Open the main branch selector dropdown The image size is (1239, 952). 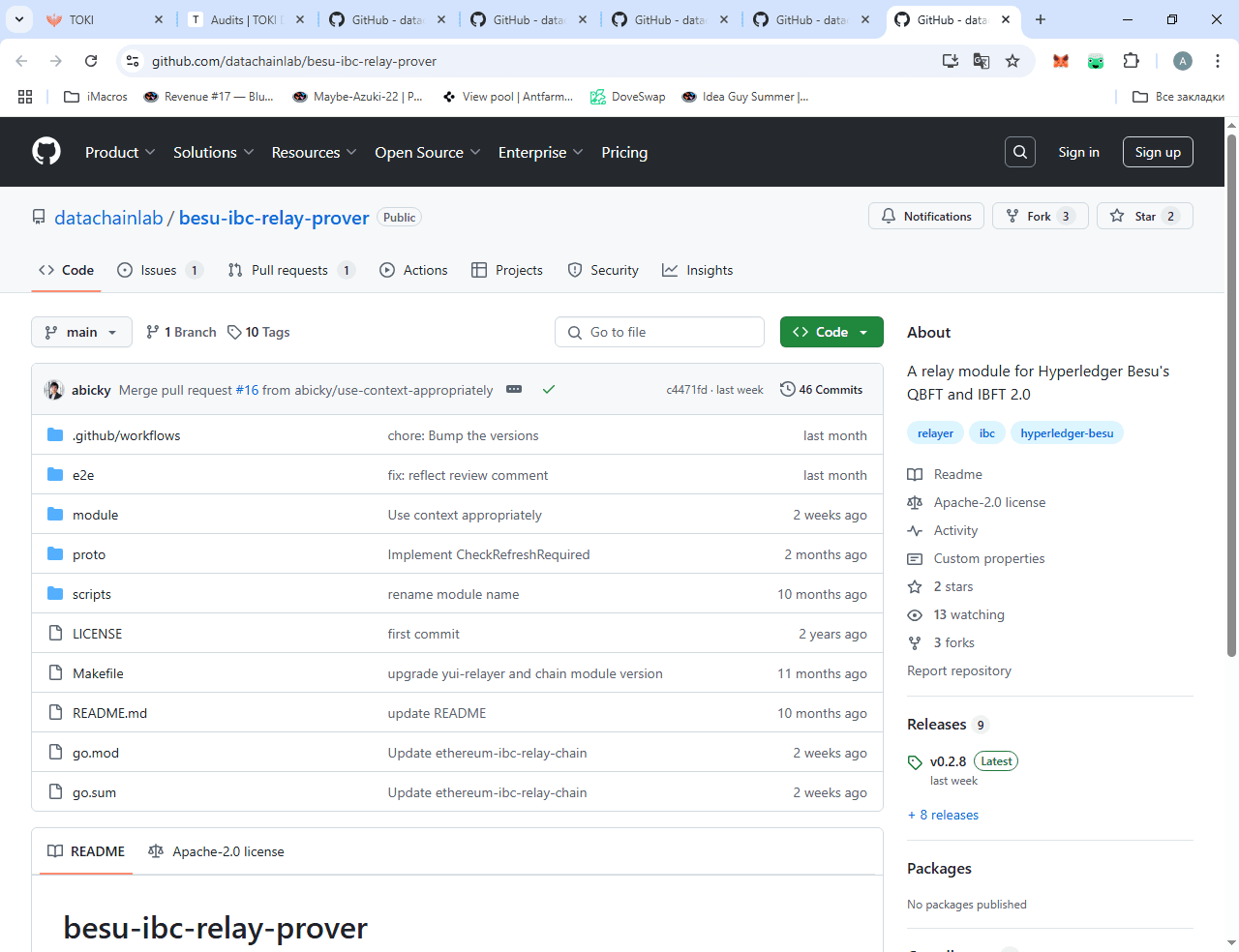81,332
